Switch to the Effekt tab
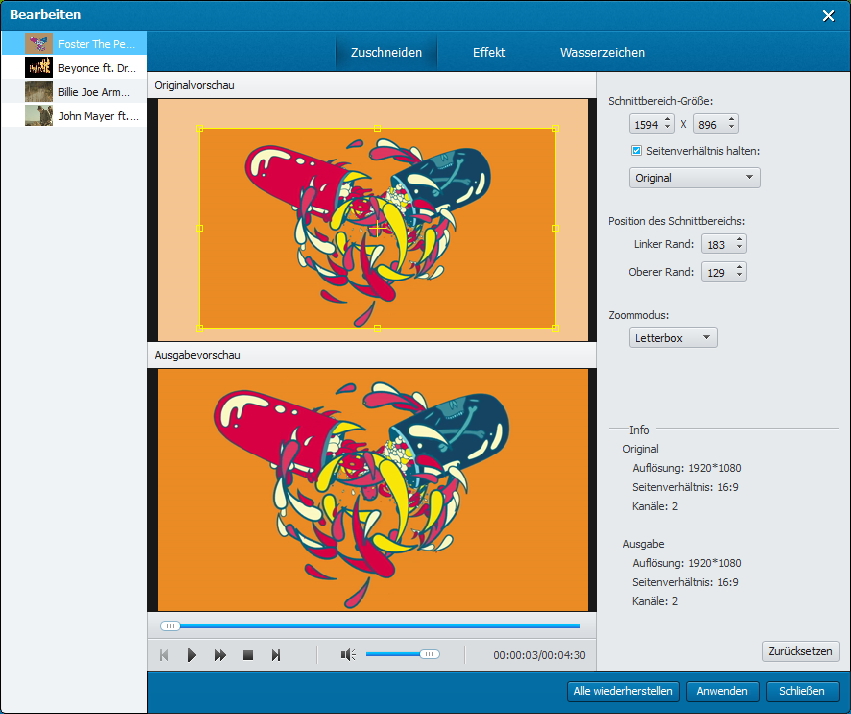 489,52
